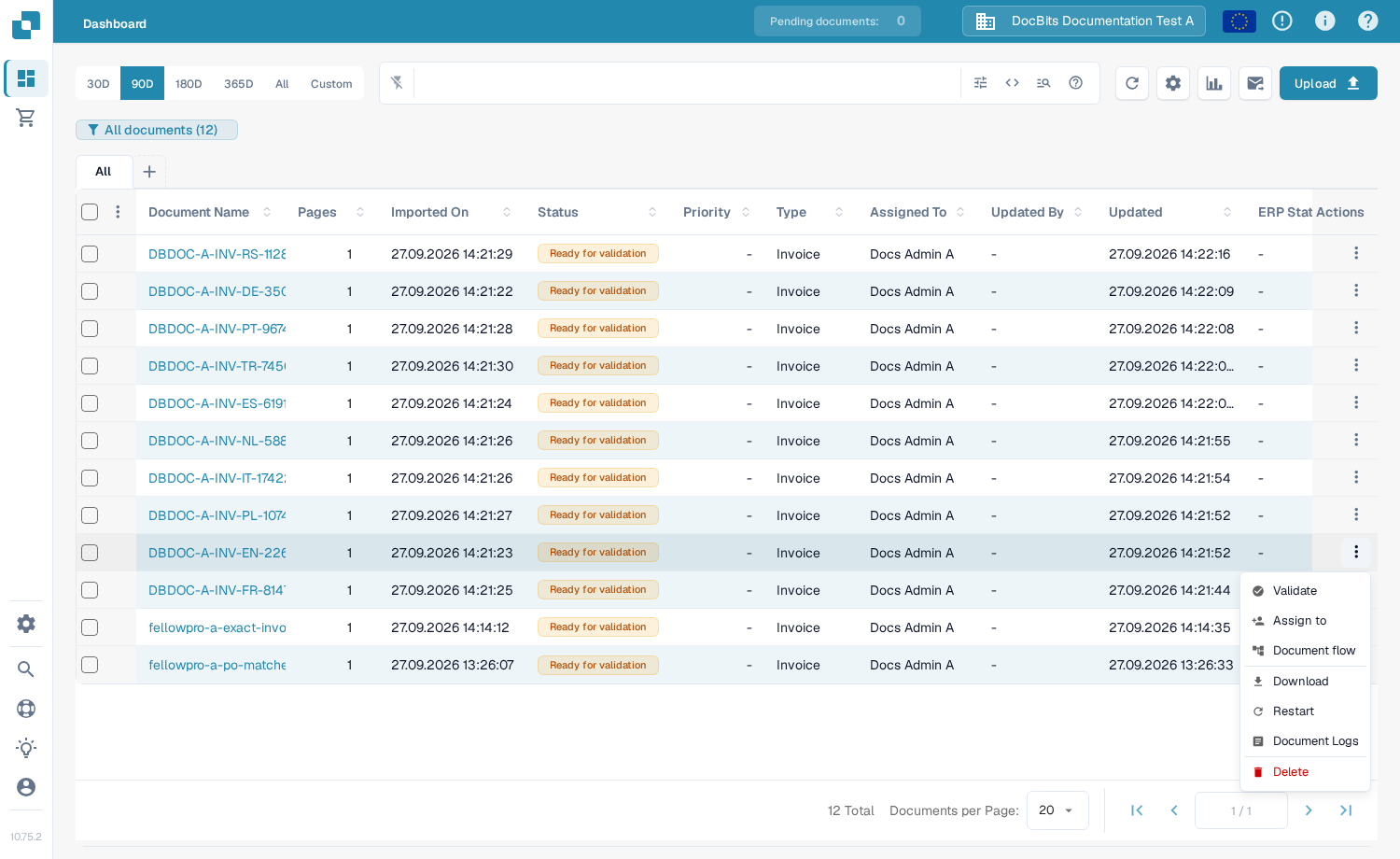The image size is (1400, 859).
Task: Choose Validate from the context menu
Action: tap(1305, 591)
